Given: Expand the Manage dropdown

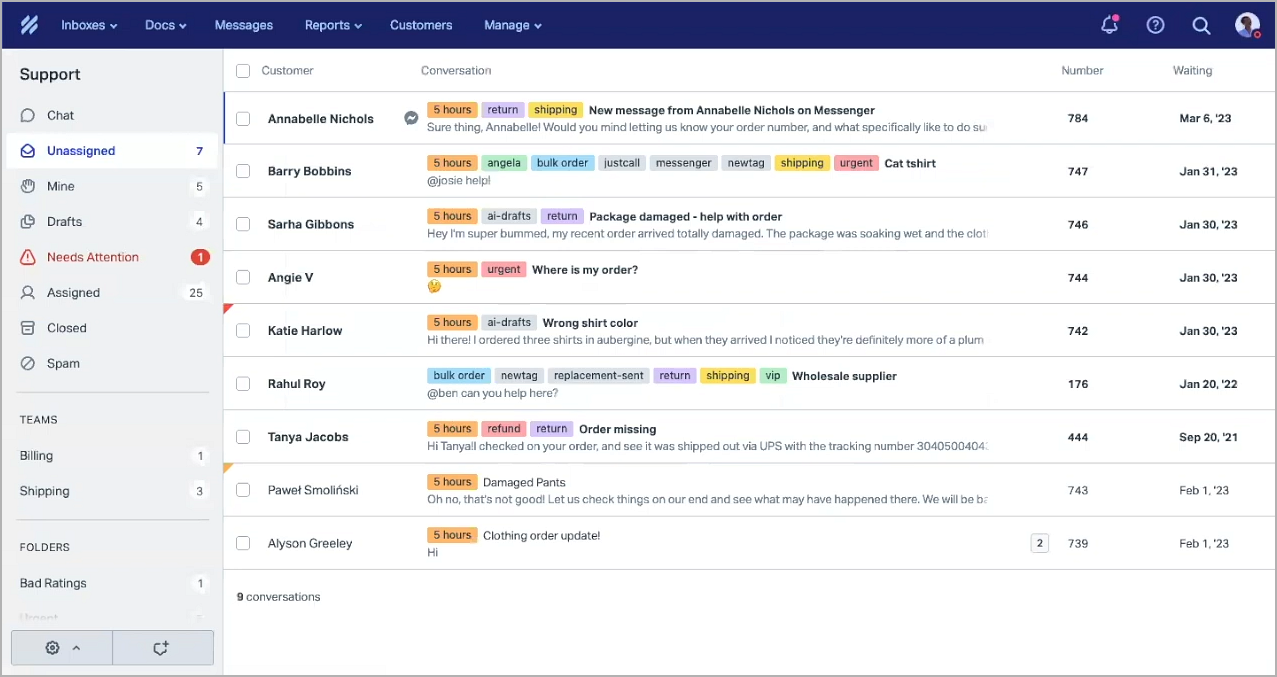Looking at the screenshot, I should click(x=512, y=25).
